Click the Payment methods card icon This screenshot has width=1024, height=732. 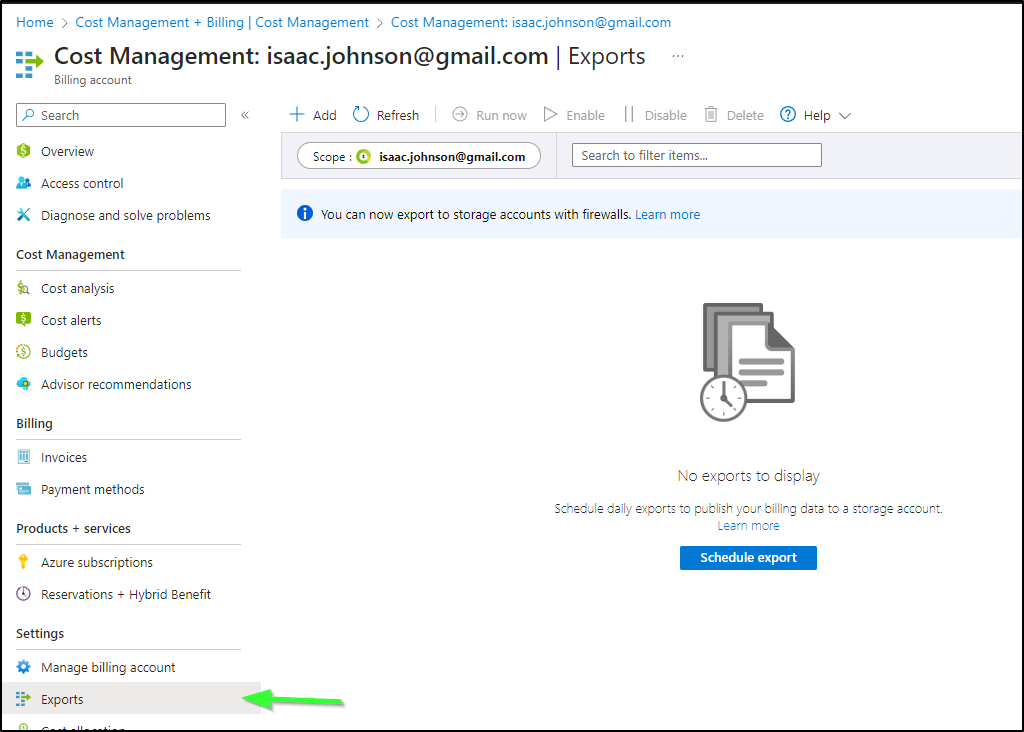[x=24, y=489]
